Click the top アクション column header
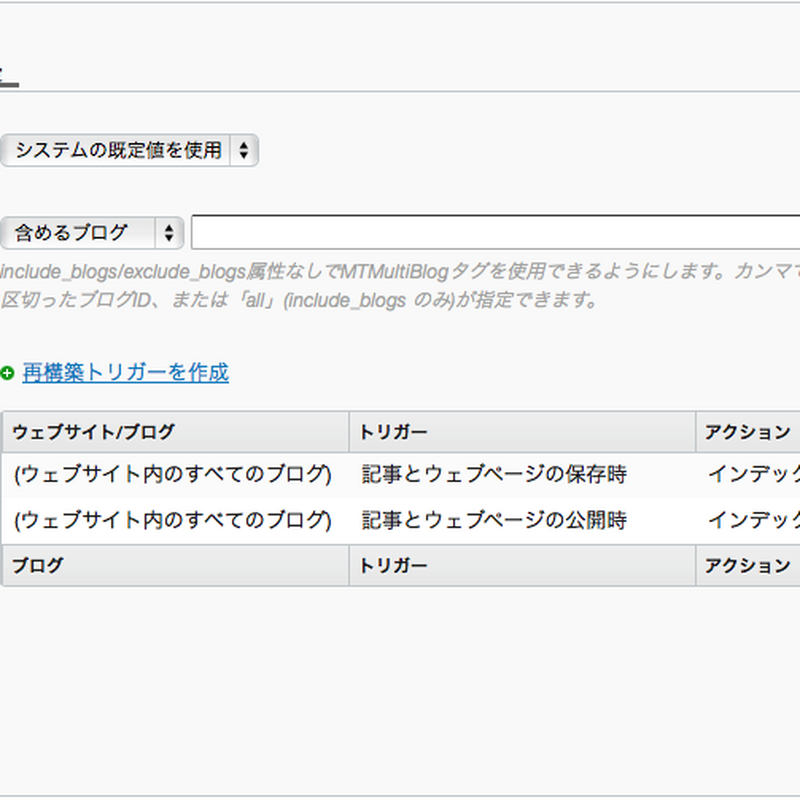The height and width of the screenshot is (800, 800). tap(746, 432)
